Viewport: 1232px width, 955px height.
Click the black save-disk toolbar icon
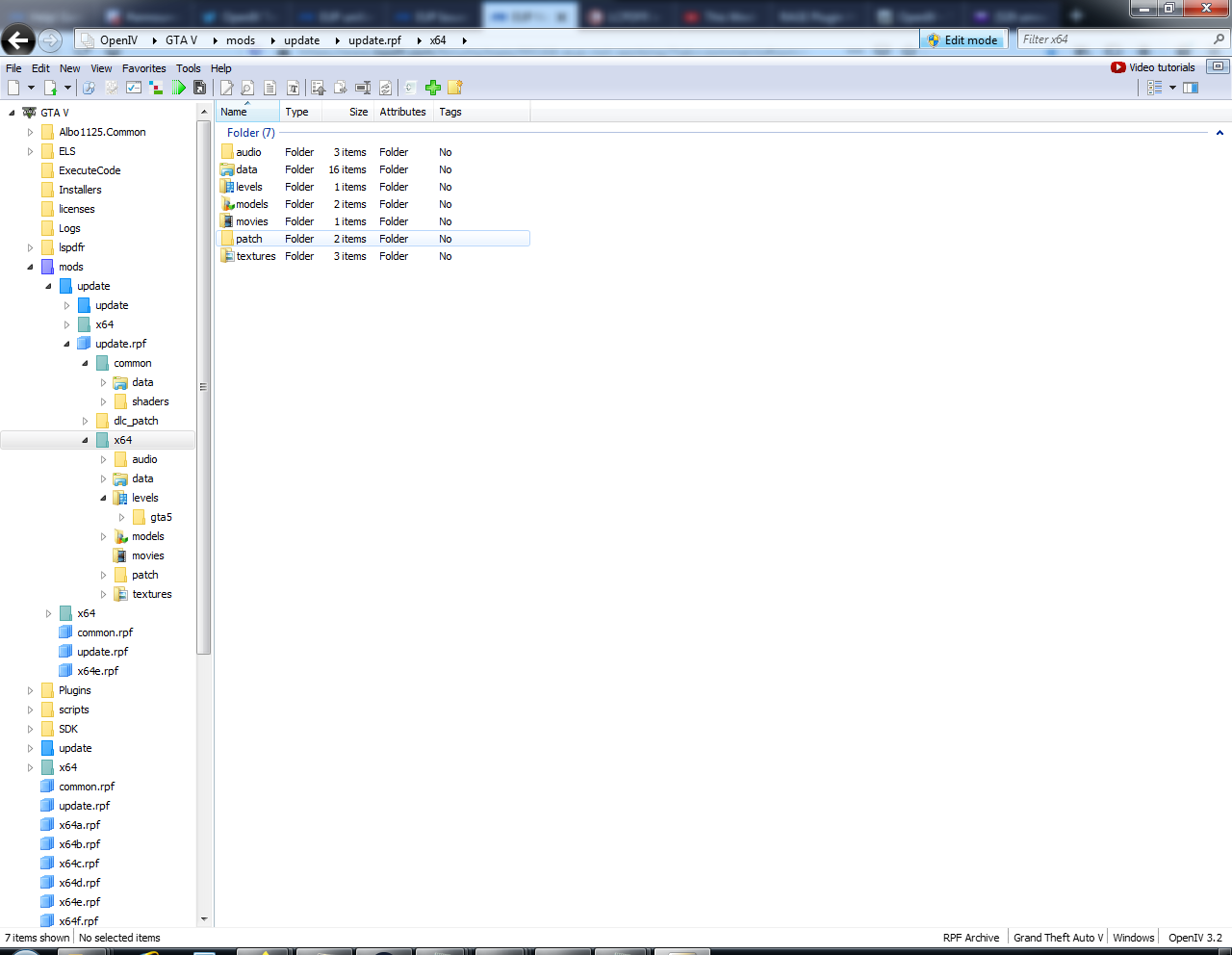(x=200, y=88)
